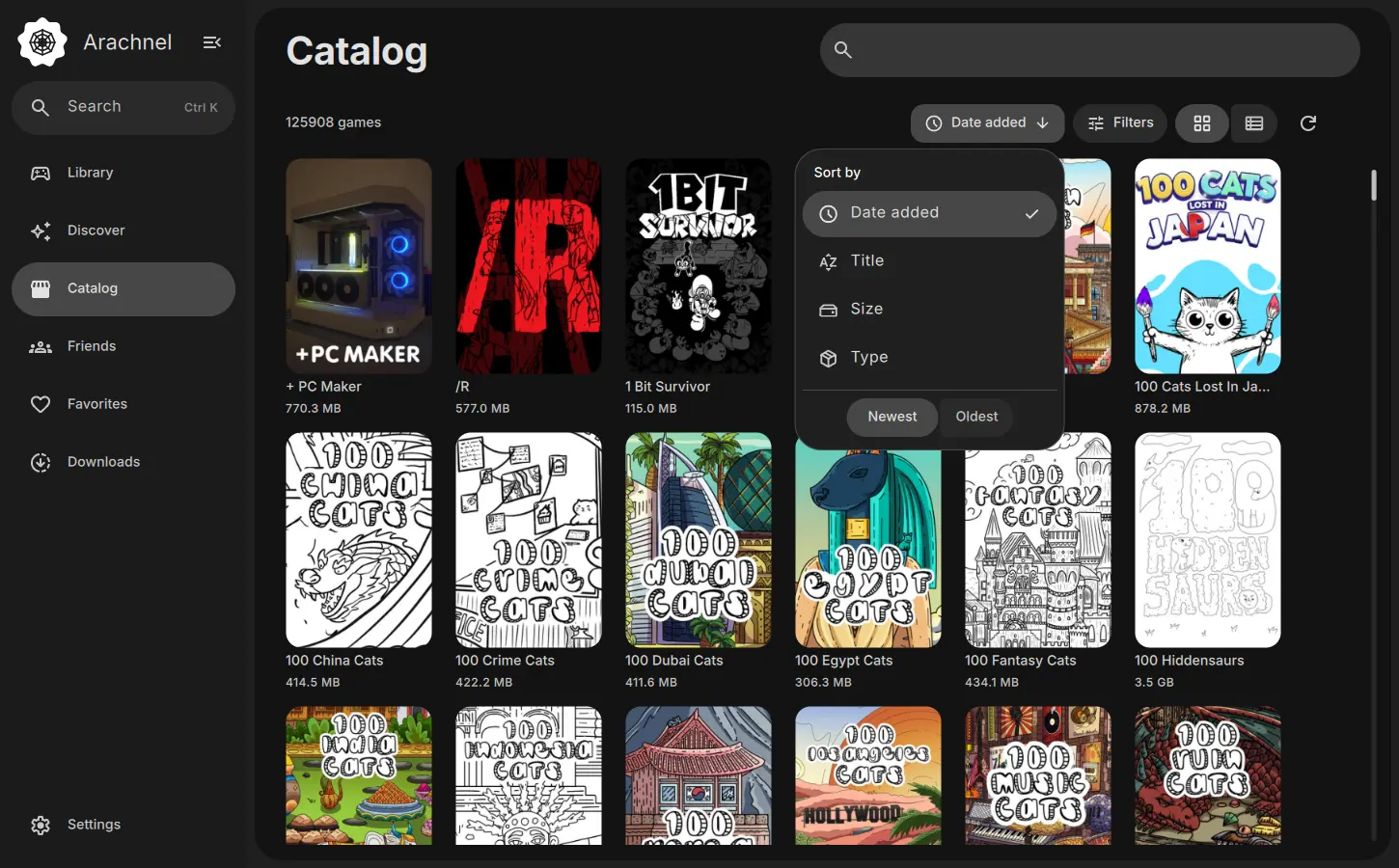Click the Catalog storefront icon

(x=41, y=288)
